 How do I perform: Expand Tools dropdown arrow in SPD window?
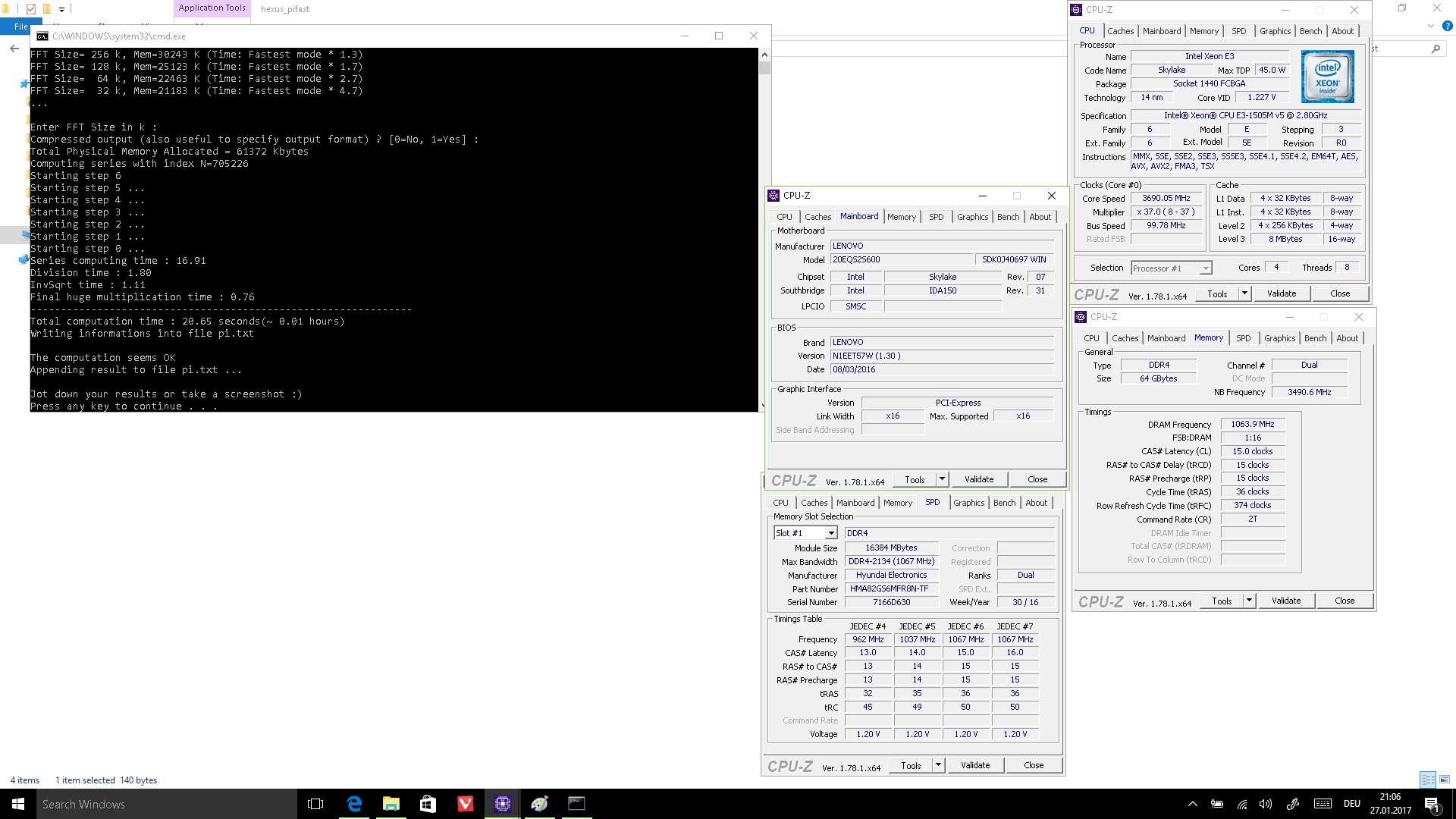click(938, 765)
